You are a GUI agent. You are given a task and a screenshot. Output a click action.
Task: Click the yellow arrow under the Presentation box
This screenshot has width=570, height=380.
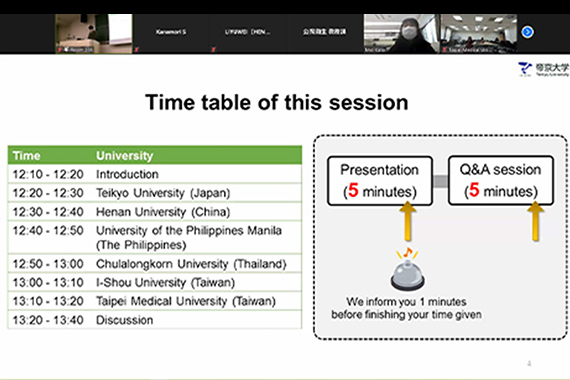[408, 221]
